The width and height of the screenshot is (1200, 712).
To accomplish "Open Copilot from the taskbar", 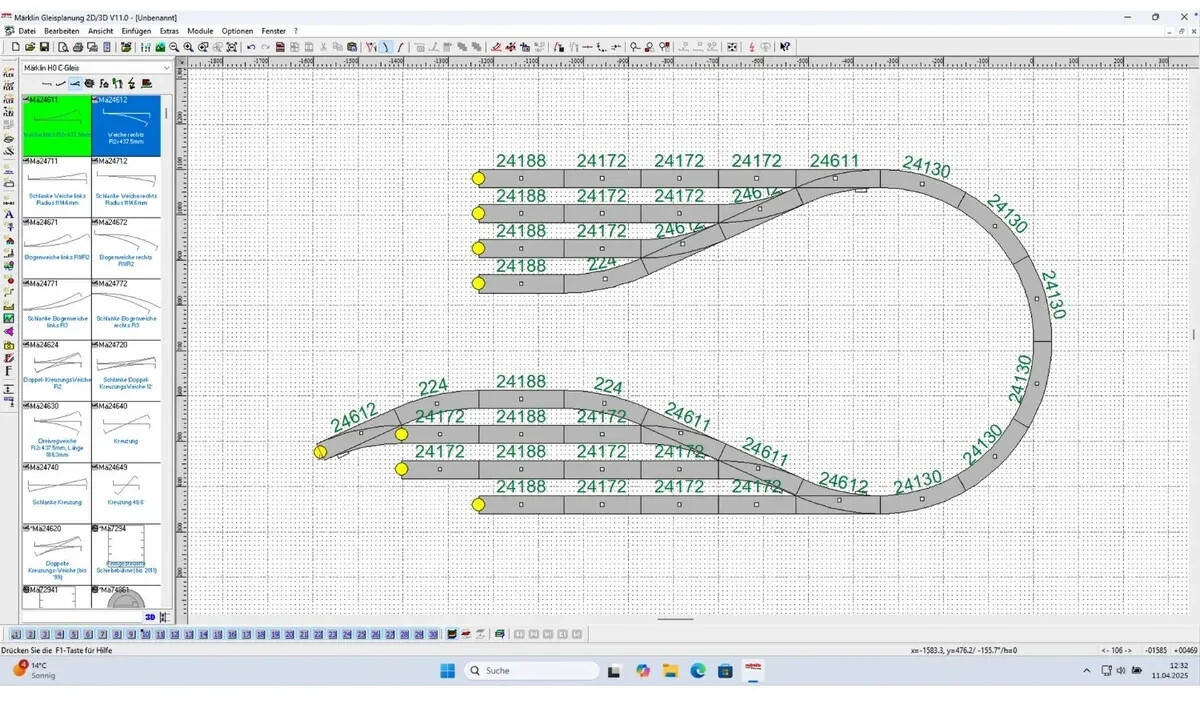I will pos(642,670).
